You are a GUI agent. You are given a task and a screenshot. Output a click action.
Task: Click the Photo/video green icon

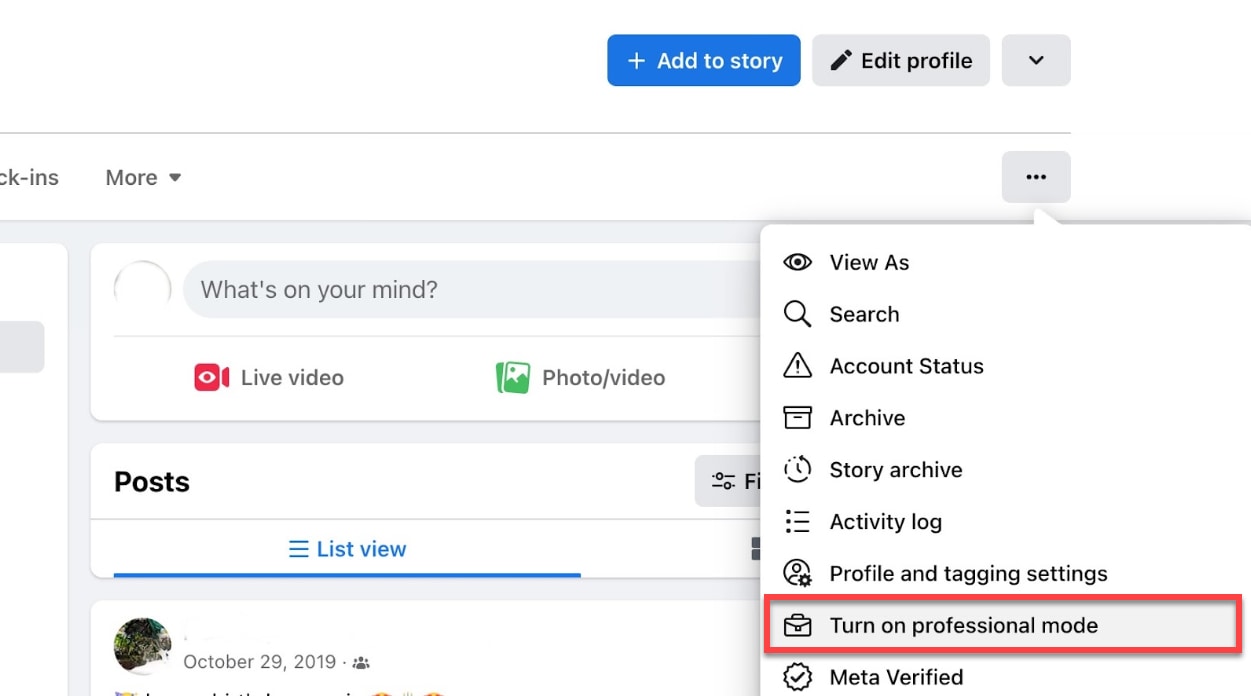point(513,377)
